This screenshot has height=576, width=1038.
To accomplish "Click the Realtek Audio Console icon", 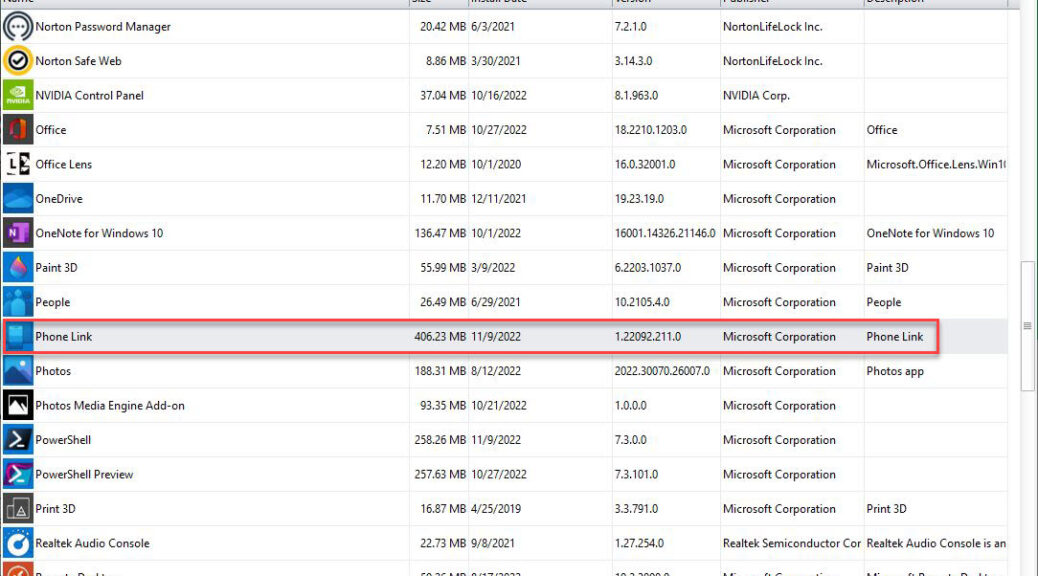I will pos(18,543).
